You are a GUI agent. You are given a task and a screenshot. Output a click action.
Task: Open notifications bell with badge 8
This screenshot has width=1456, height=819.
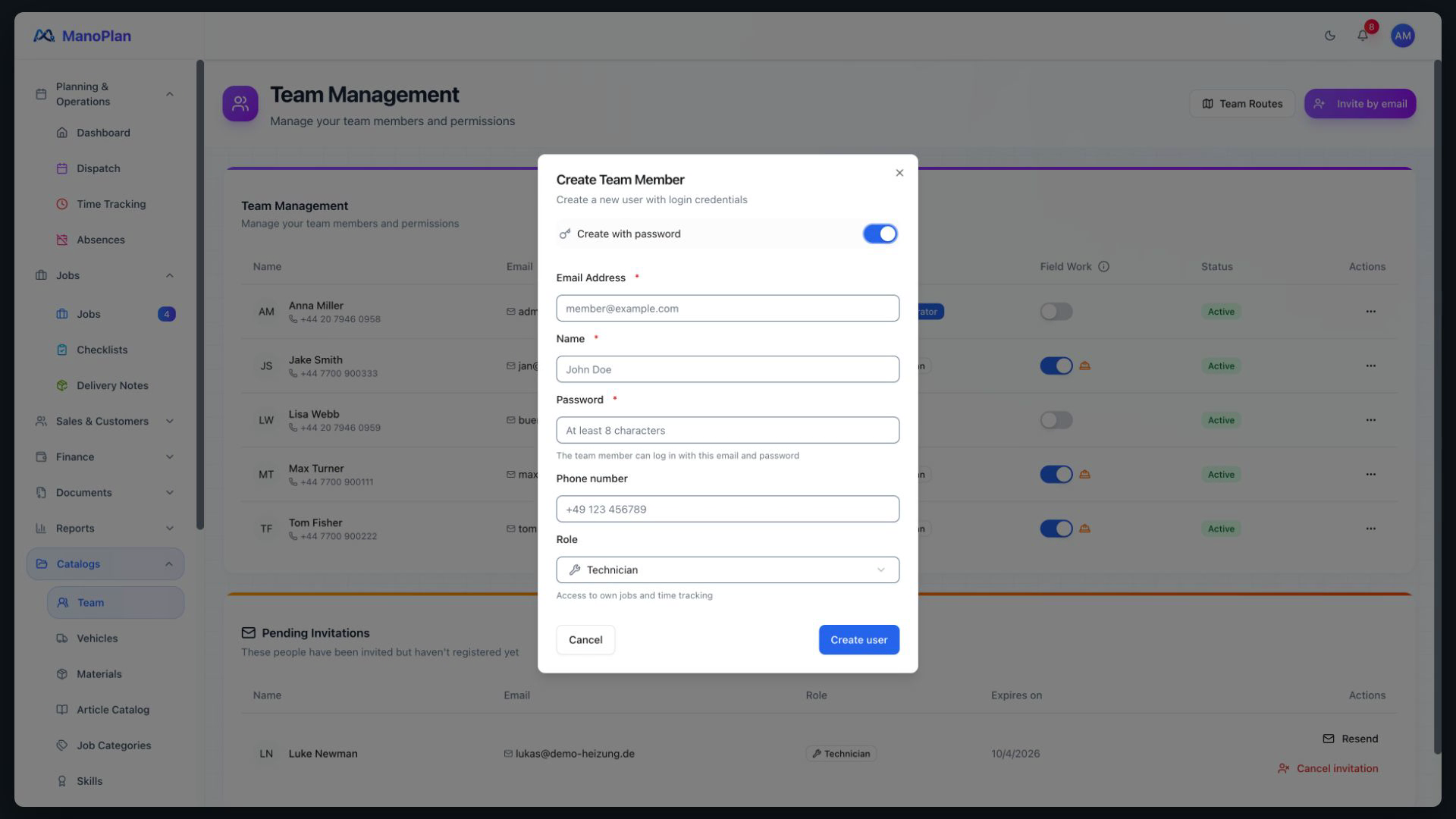tap(1363, 36)
